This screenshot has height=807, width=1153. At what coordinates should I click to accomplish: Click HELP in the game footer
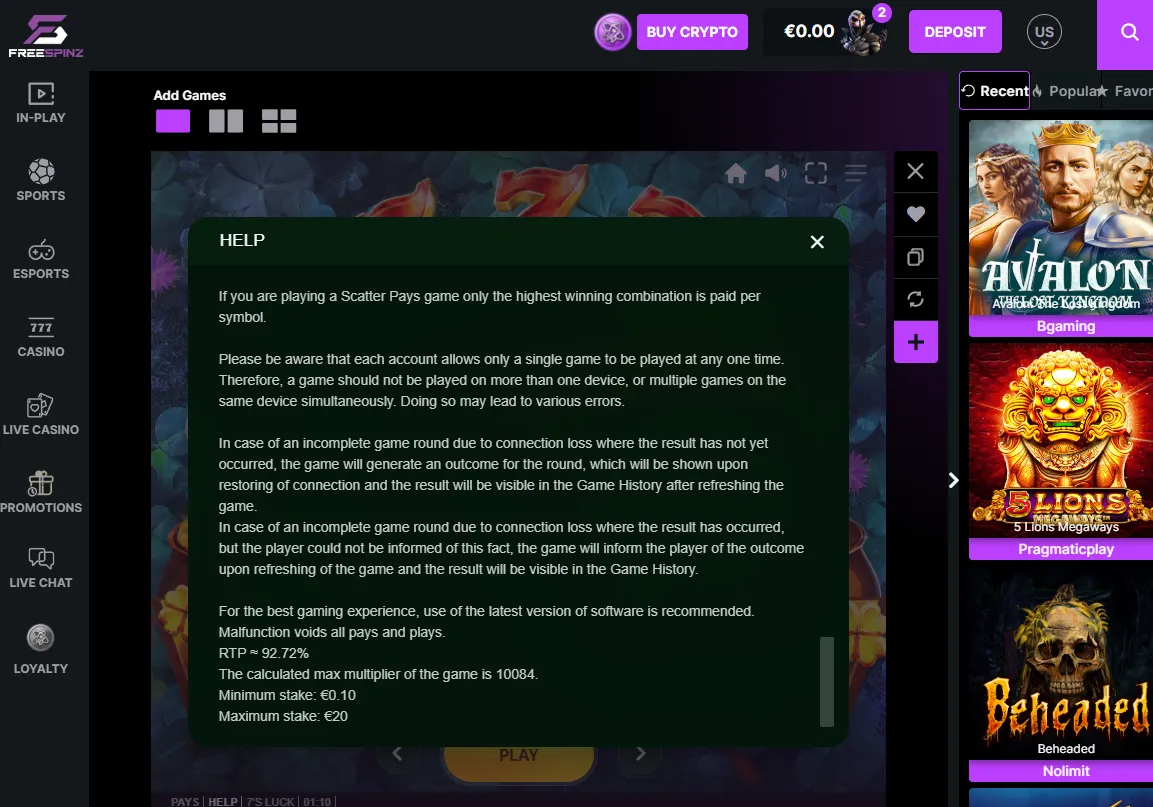pyautogui.click(x=223, y=801)
